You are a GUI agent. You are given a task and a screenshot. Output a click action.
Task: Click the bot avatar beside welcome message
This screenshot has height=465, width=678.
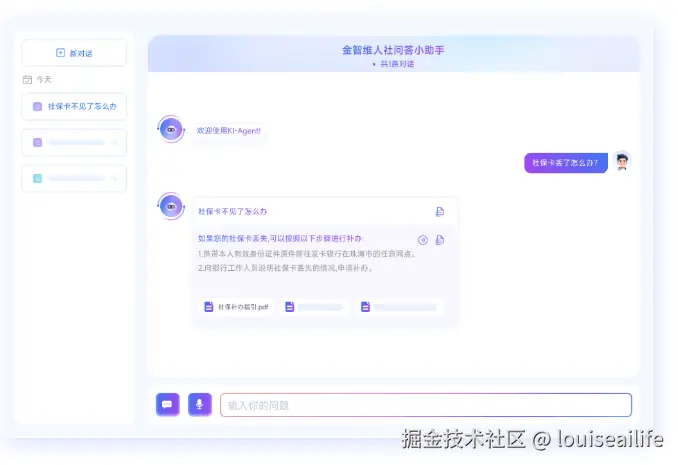point(171,129)
